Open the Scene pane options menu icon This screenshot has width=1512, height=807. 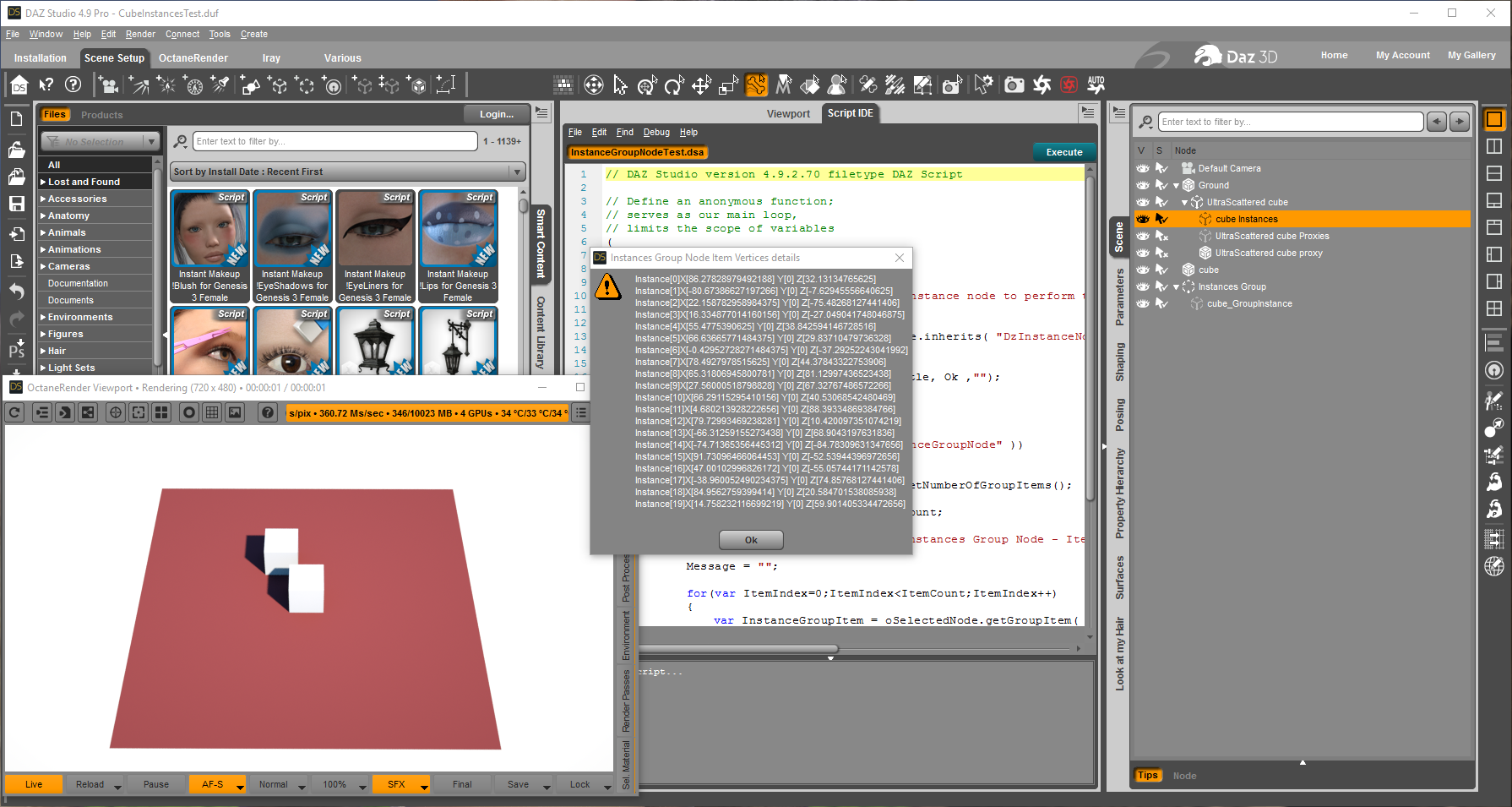point(1119,112)
